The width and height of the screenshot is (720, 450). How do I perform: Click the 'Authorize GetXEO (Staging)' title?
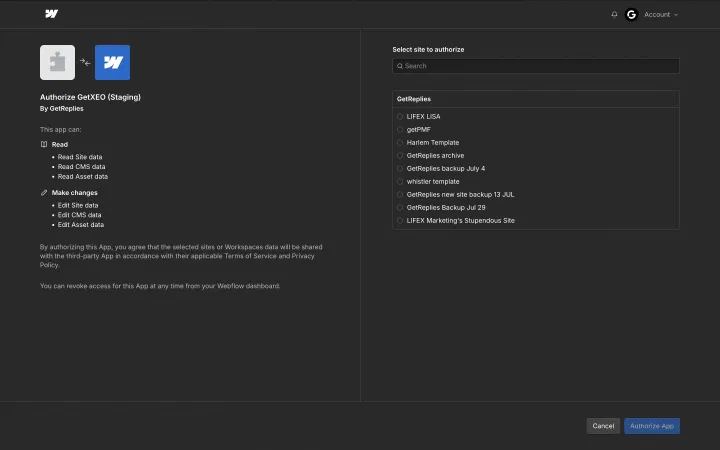pos(90,97)
